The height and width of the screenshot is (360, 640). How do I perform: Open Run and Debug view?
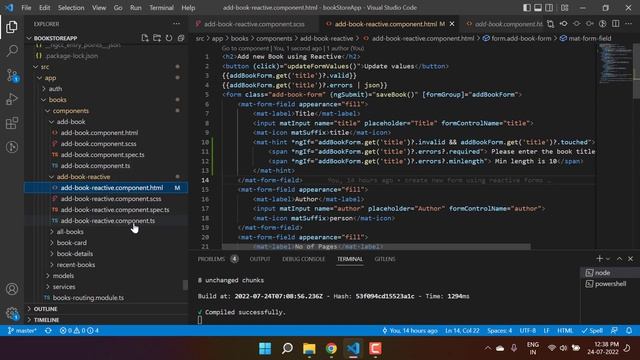point(12,99)
